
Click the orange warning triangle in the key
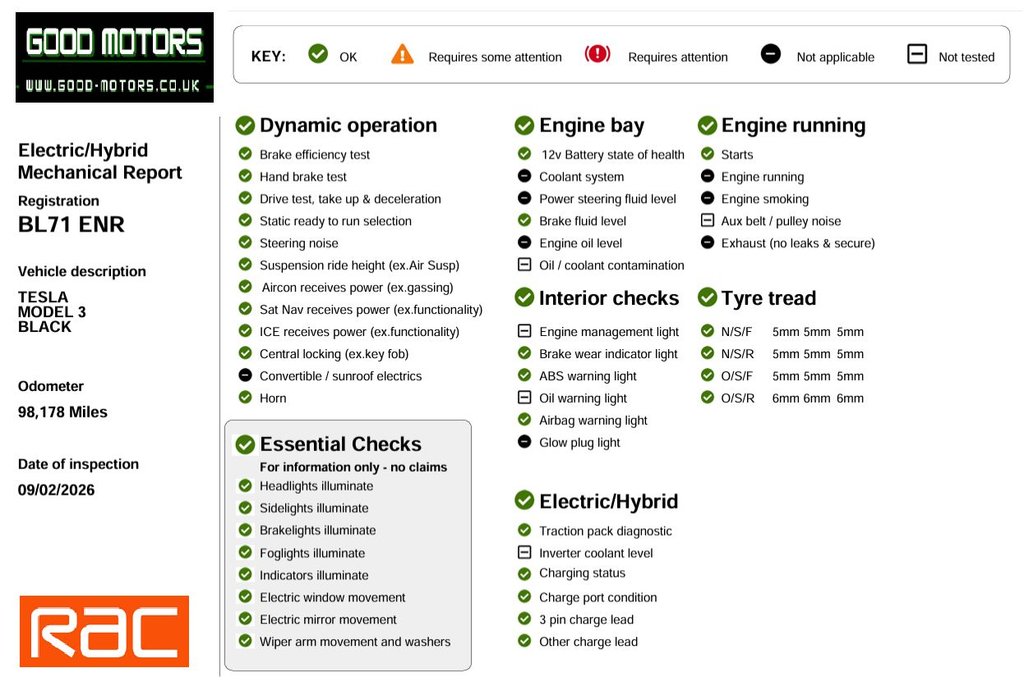402,54
